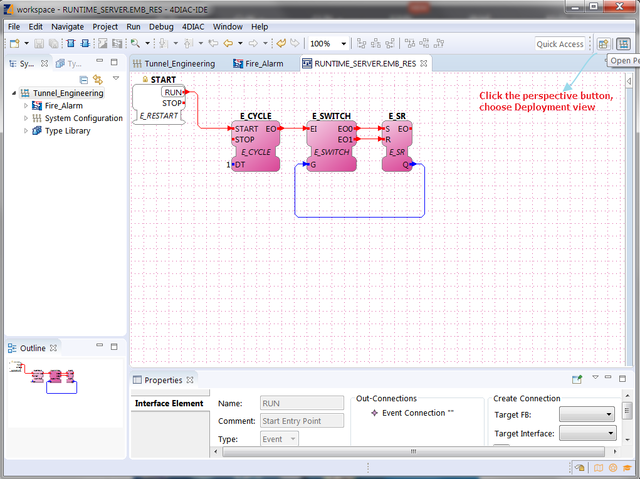Screen dimensions: 640x479
Task: Select Tunnel_Engineering in the system tree
Action: (62, 93)
